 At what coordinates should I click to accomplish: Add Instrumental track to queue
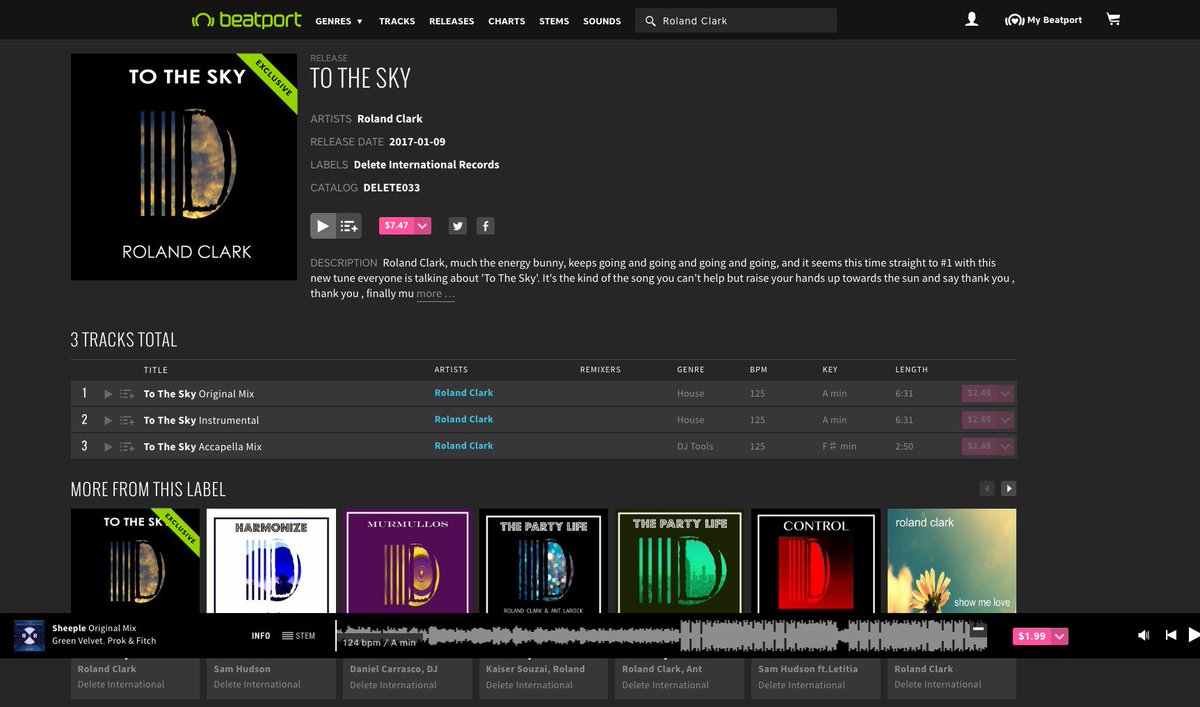[127, 420]
